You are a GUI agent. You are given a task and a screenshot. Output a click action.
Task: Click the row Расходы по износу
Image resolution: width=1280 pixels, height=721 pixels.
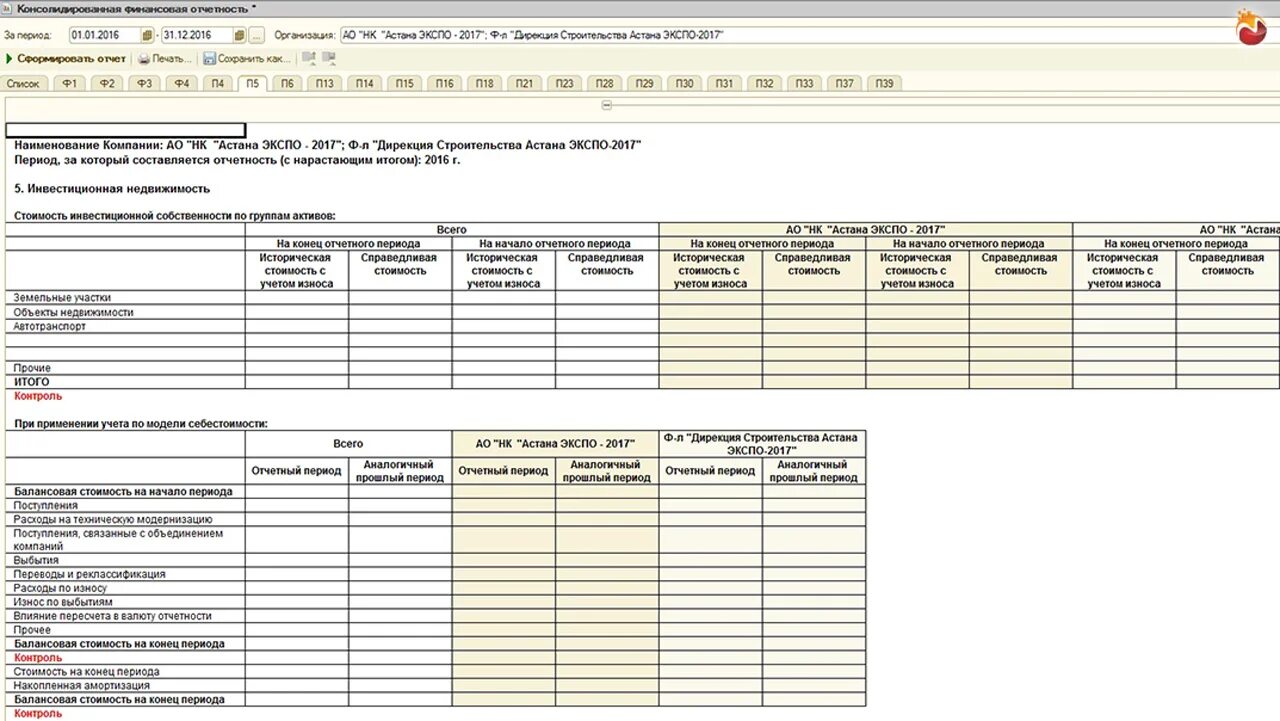tap(60, 589)
